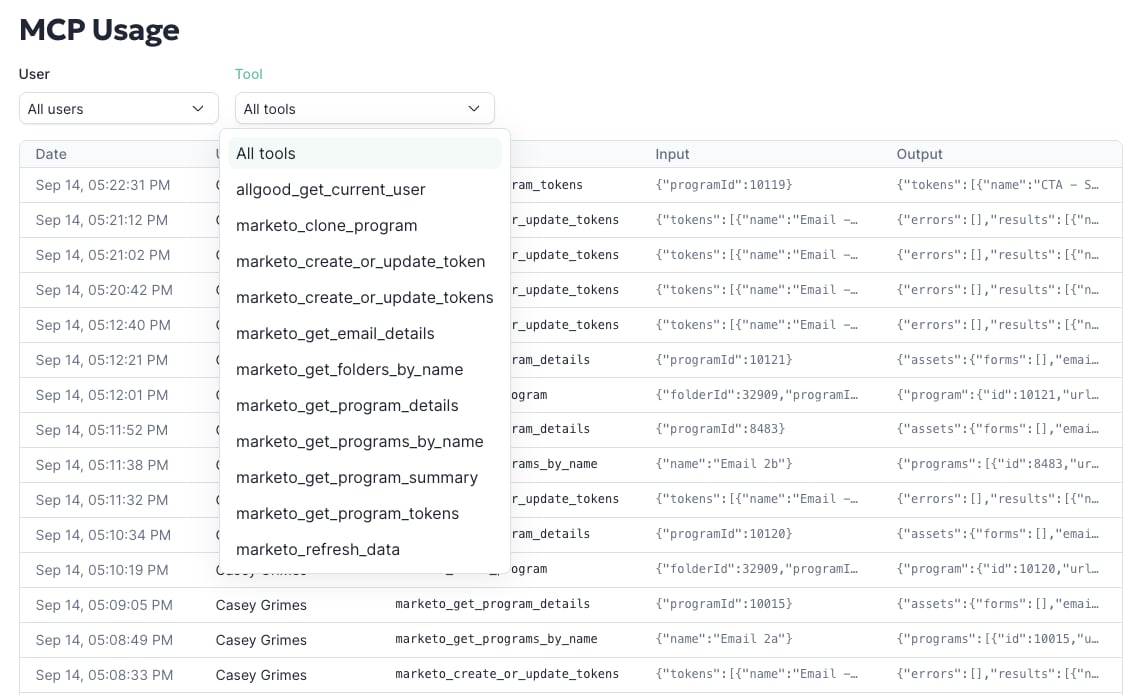Click folderId input in 05:12:01 PM row
Image resolution: width=1148 pixels, height=695 pixels.
point(757,395)
